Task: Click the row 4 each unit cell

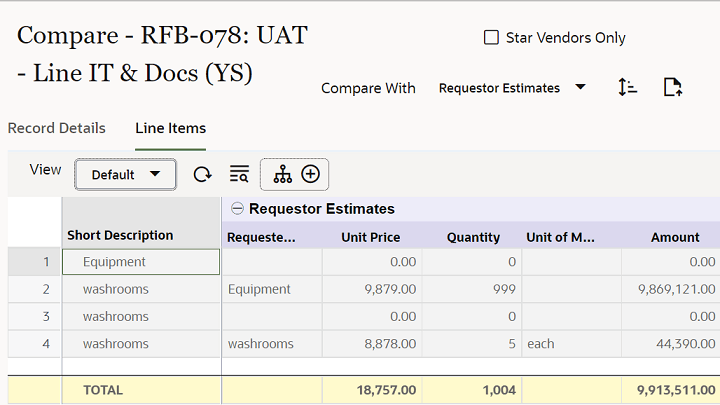Action: tap(570, 344)
